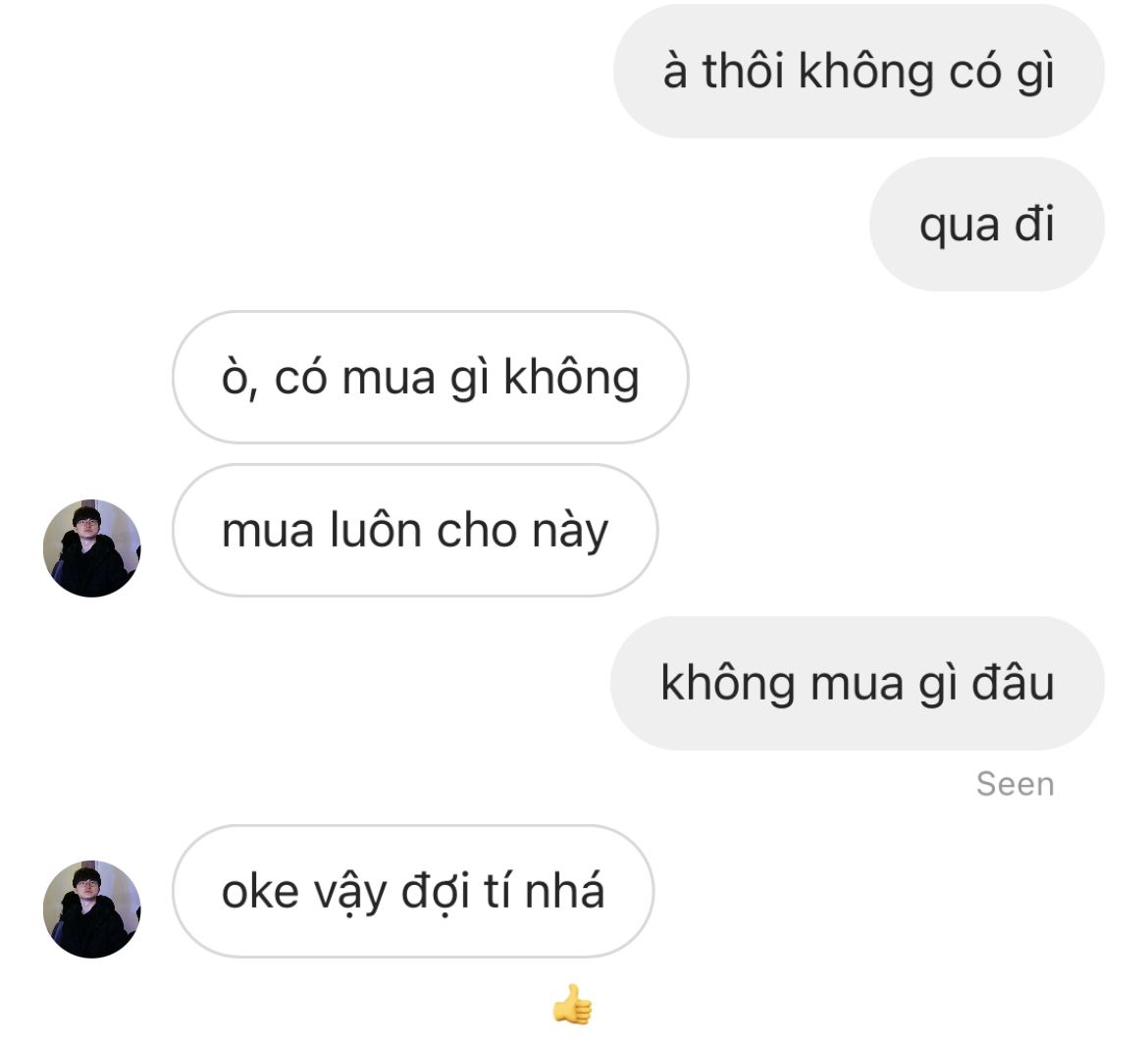The height and width of the screenshot is (1040, 1148).
Task: Select the "à thôi không có gì" message
Action: click(x=859, y=71)
